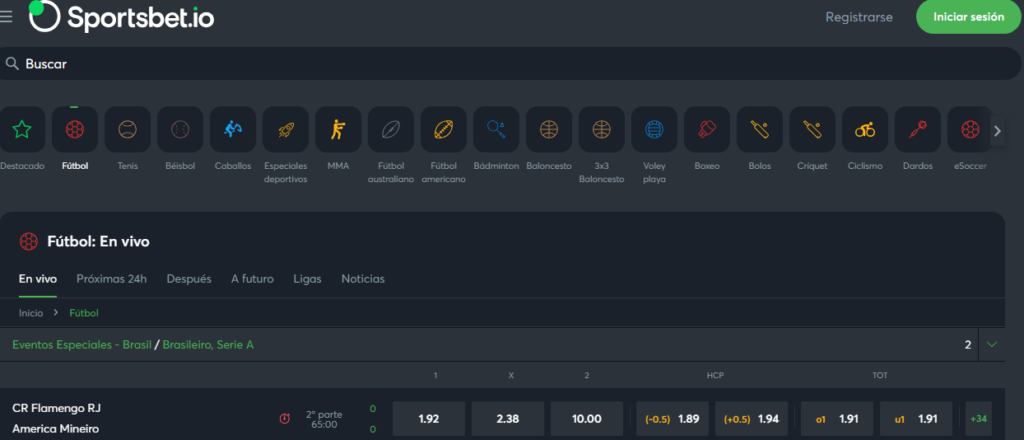Open the MMA sport category
Viewport: 1024px width, 440px height.
pos(338,130)
